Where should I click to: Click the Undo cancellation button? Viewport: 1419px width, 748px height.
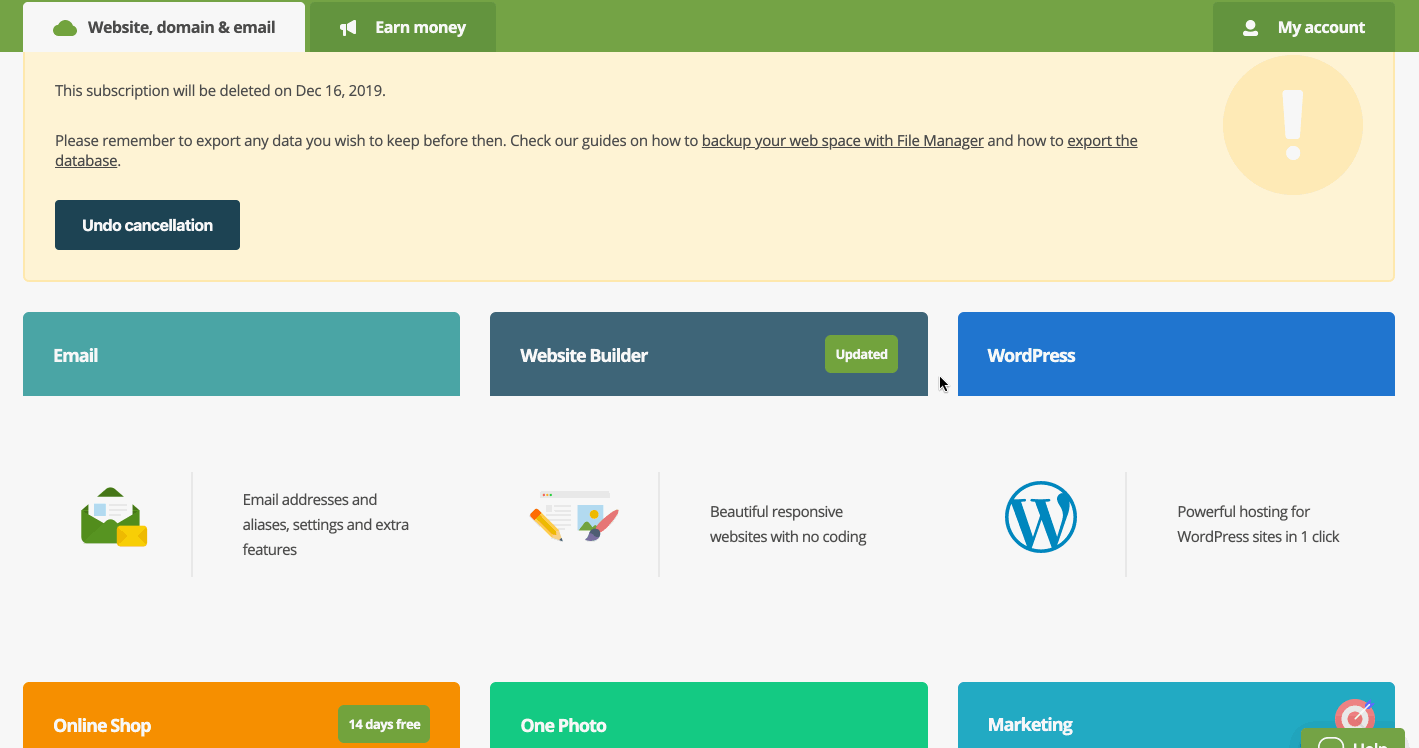[x=147, y=225]
